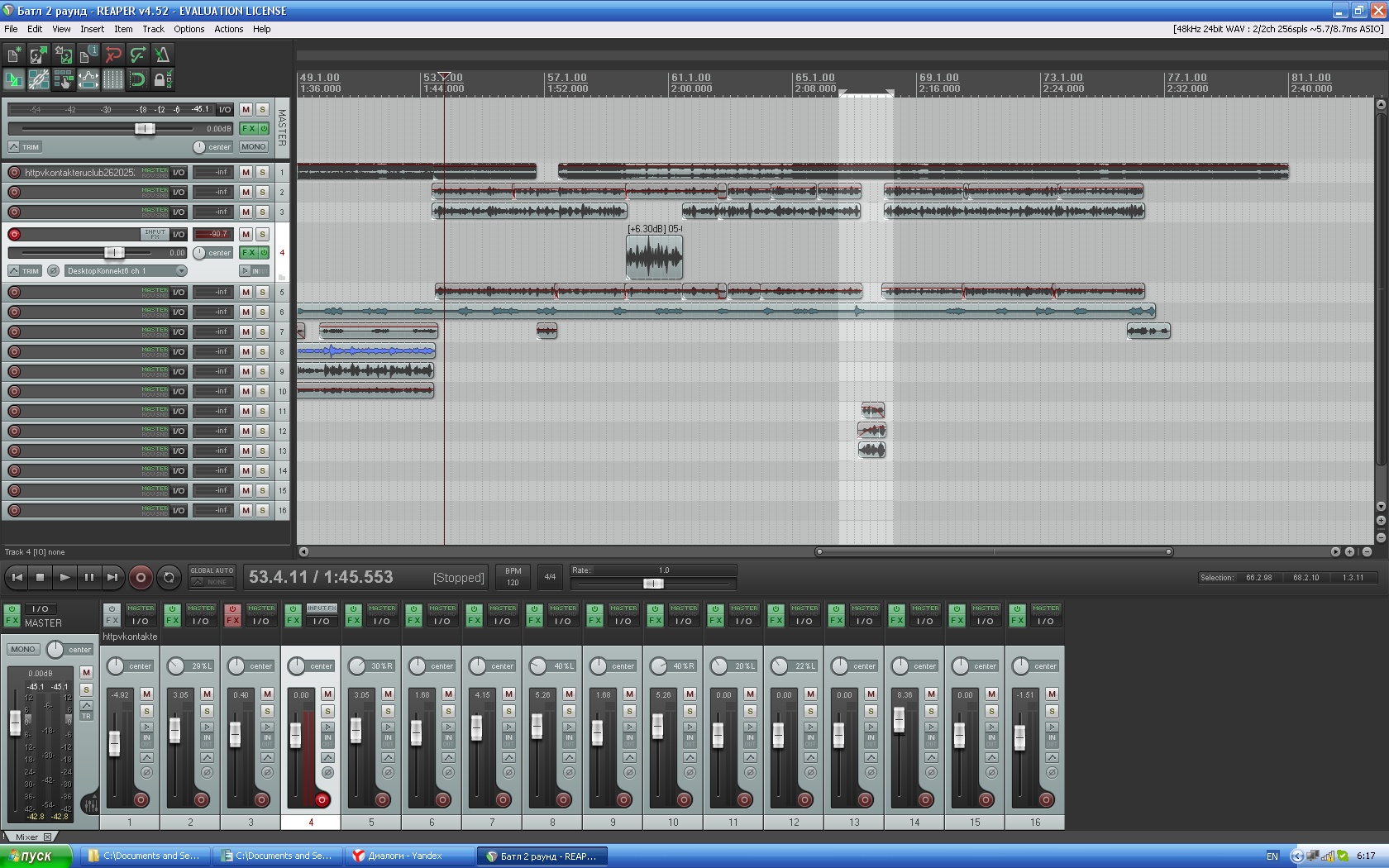Click the phase invert icon in mixer channel 1
The height and width of the screenshot is (868, 1389).
[x=146, y=773]
